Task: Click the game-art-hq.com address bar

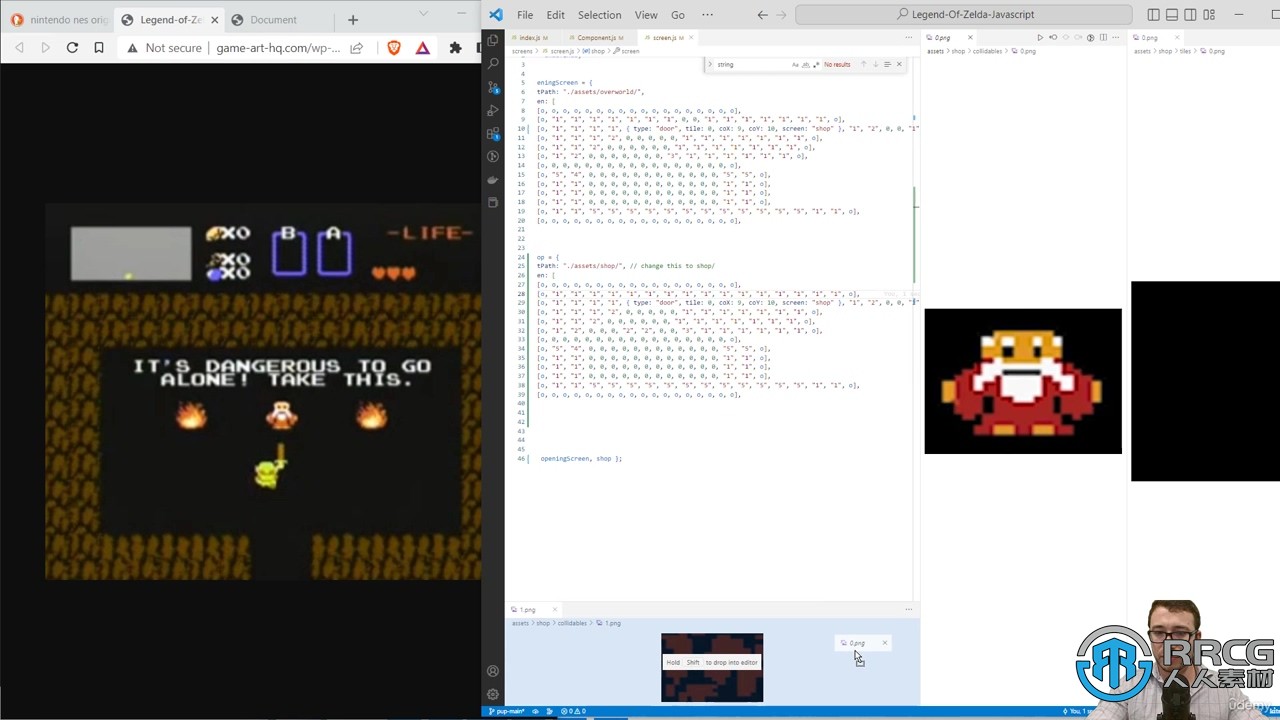Action: point(278,48)
